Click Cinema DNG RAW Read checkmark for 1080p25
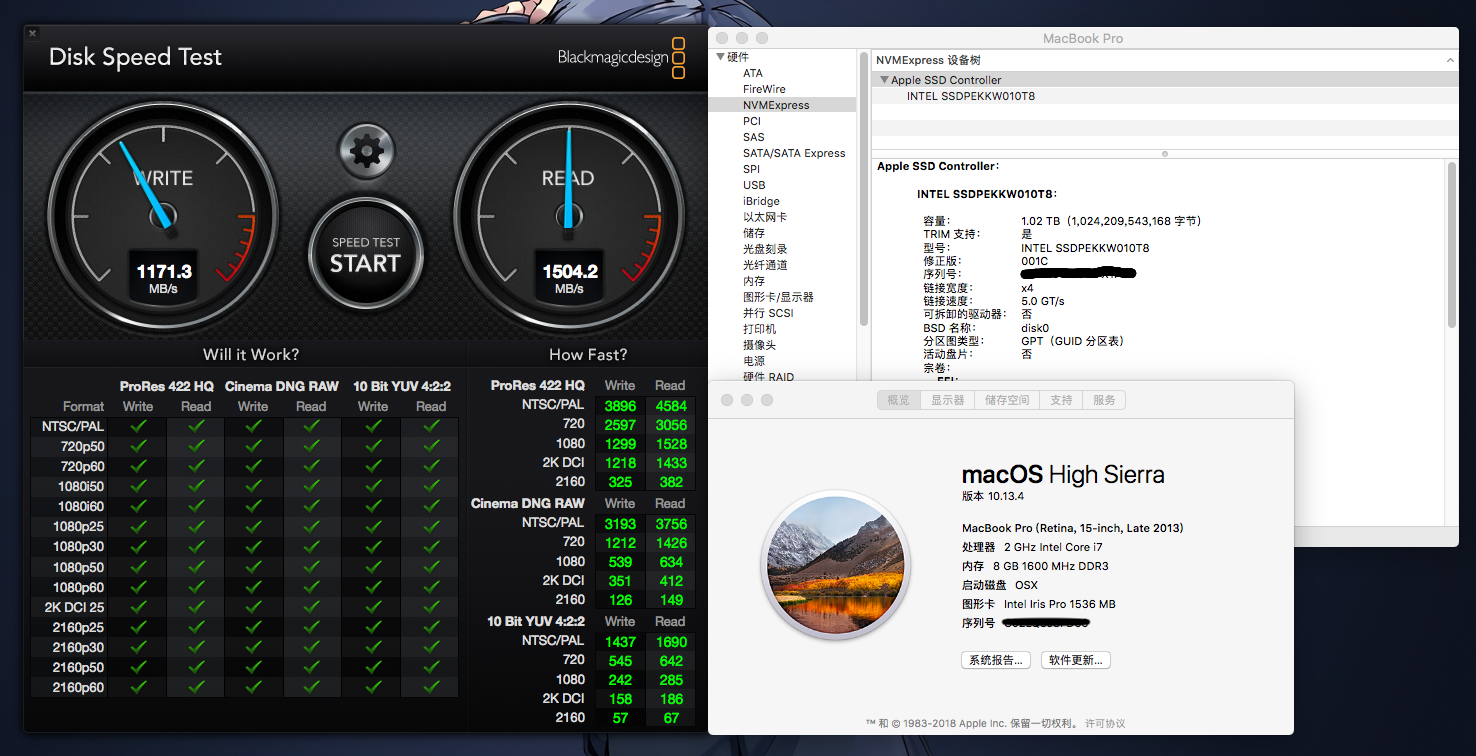This screenshot has height=756, width=1476. (x=311, y=526)
